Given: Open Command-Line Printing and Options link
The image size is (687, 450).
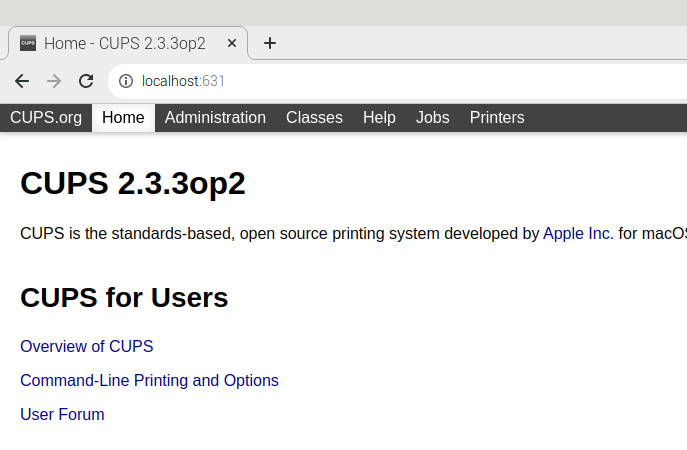Looking at the screenshot, I should tap(149, 380).
